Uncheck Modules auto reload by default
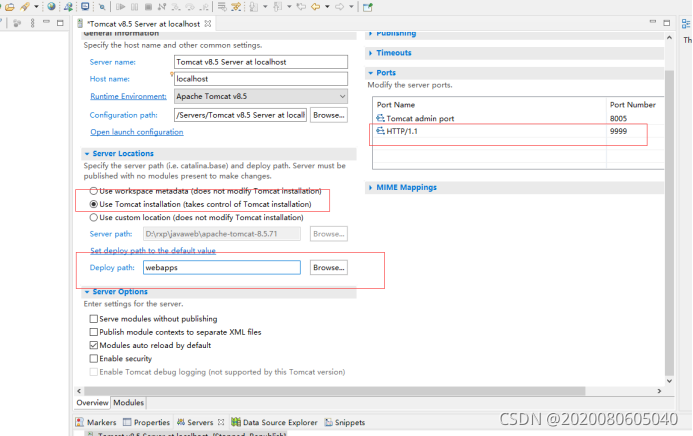This screenshot has width=693, height=436. [x=93, y=345]
